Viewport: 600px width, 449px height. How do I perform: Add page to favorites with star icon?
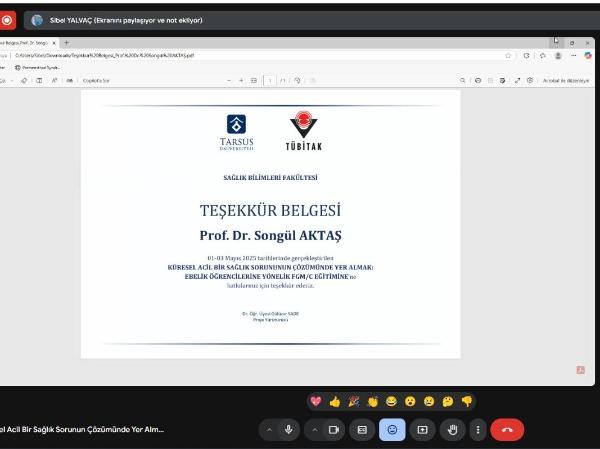click(x=508, y=56)
